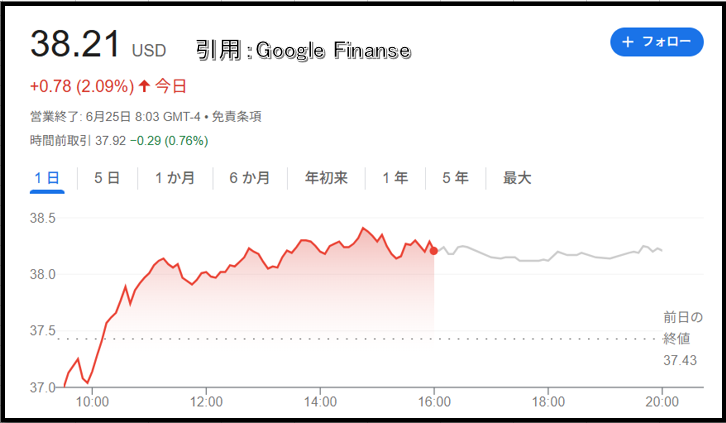
Task: Switch to the 5日 tab
Action: (x=107, y=178)
